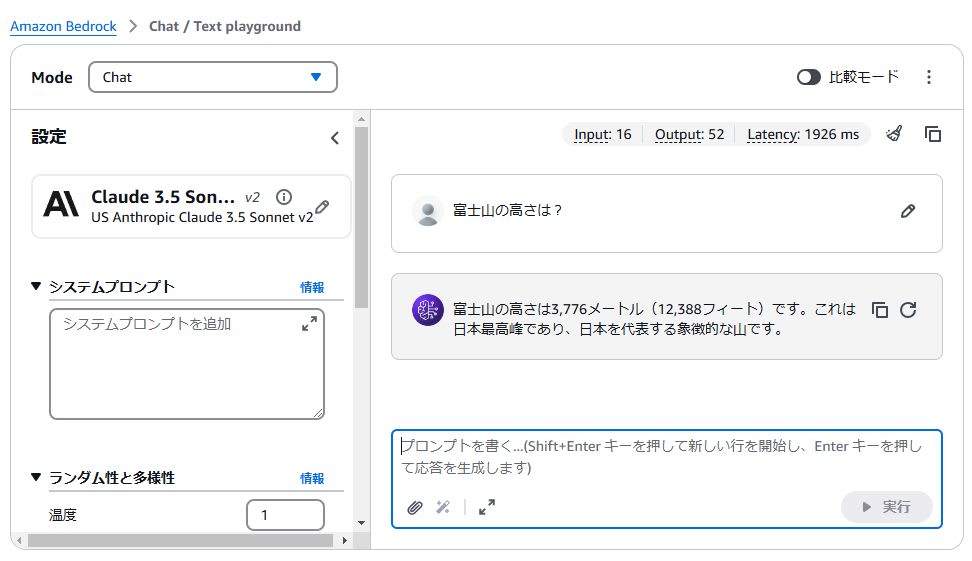Open 情報 link beside システムプロンプト

pyautogui.click(x=312, y=287)
